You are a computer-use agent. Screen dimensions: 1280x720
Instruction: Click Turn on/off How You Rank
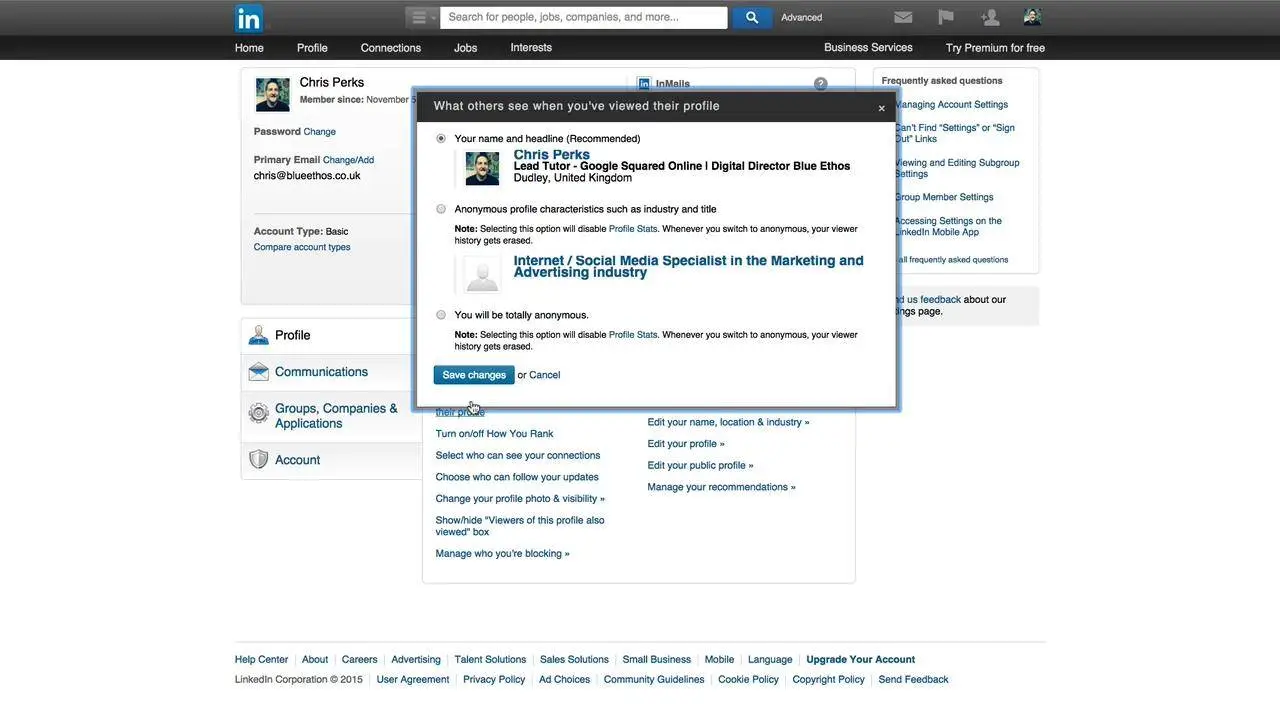click(494, 434)
